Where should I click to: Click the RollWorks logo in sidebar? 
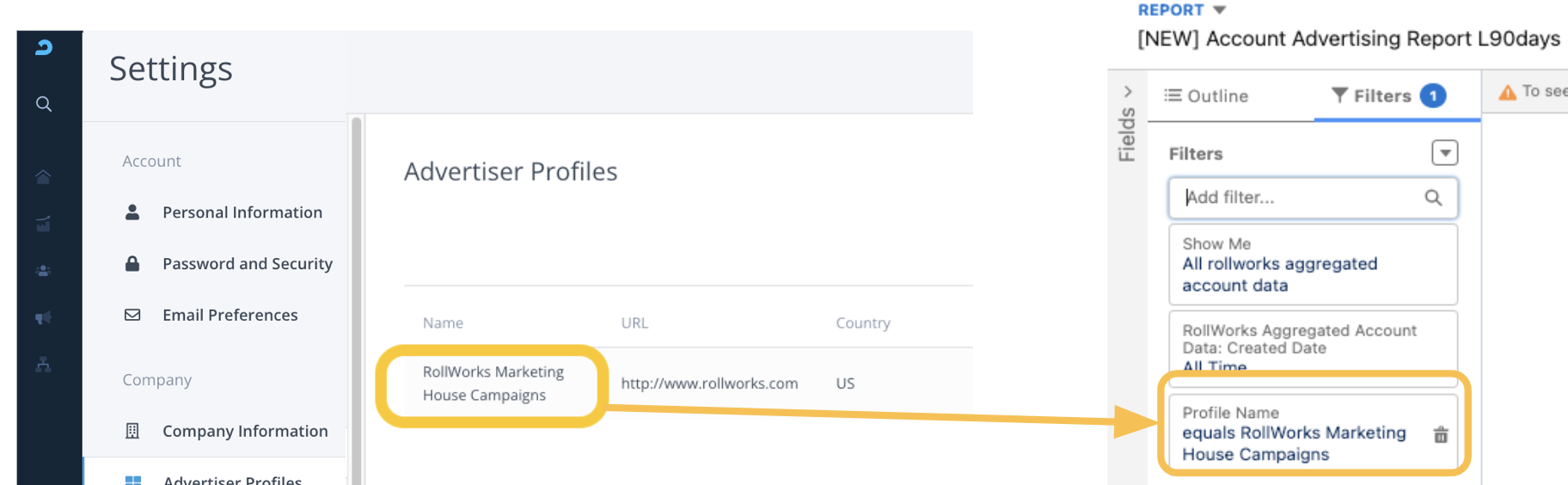point(44,47)
